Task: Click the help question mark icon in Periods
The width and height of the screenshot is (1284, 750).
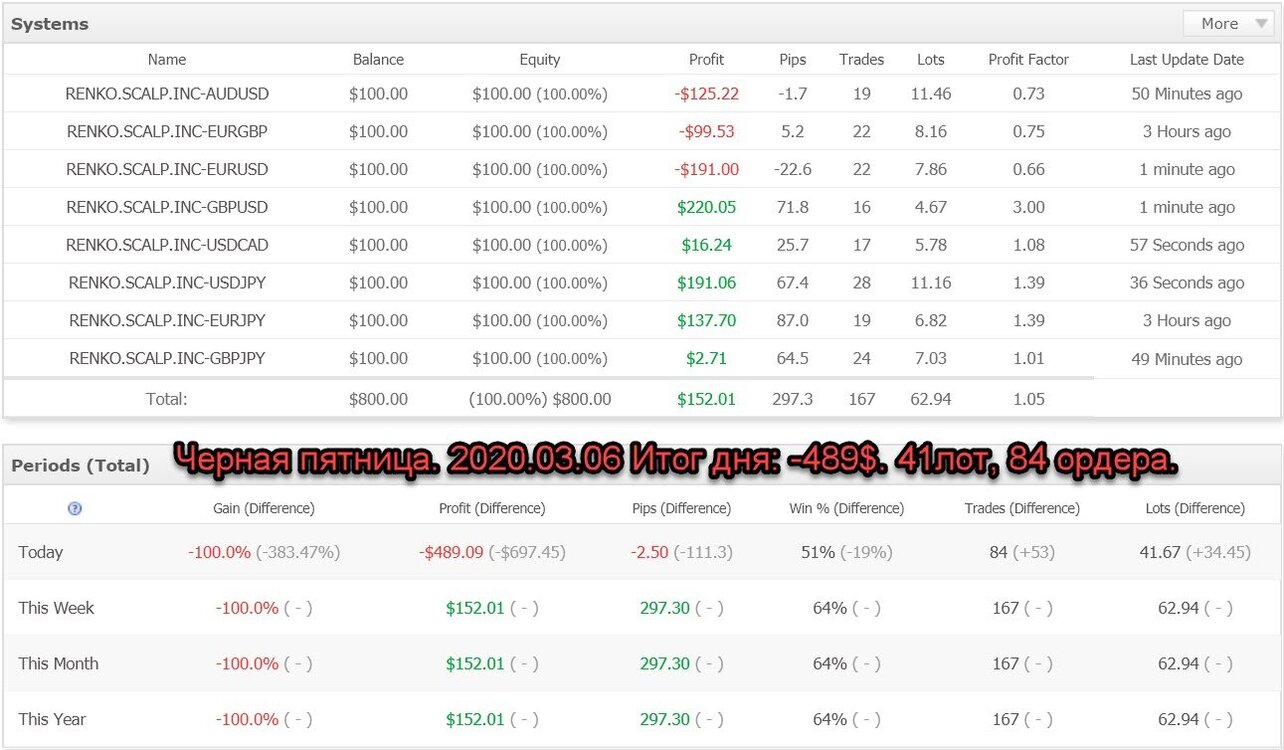Action: (74, 508)
